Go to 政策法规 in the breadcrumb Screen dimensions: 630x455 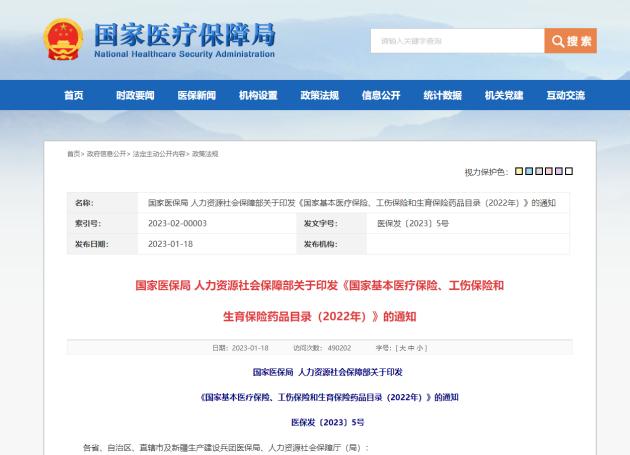(x=205, y=154)
